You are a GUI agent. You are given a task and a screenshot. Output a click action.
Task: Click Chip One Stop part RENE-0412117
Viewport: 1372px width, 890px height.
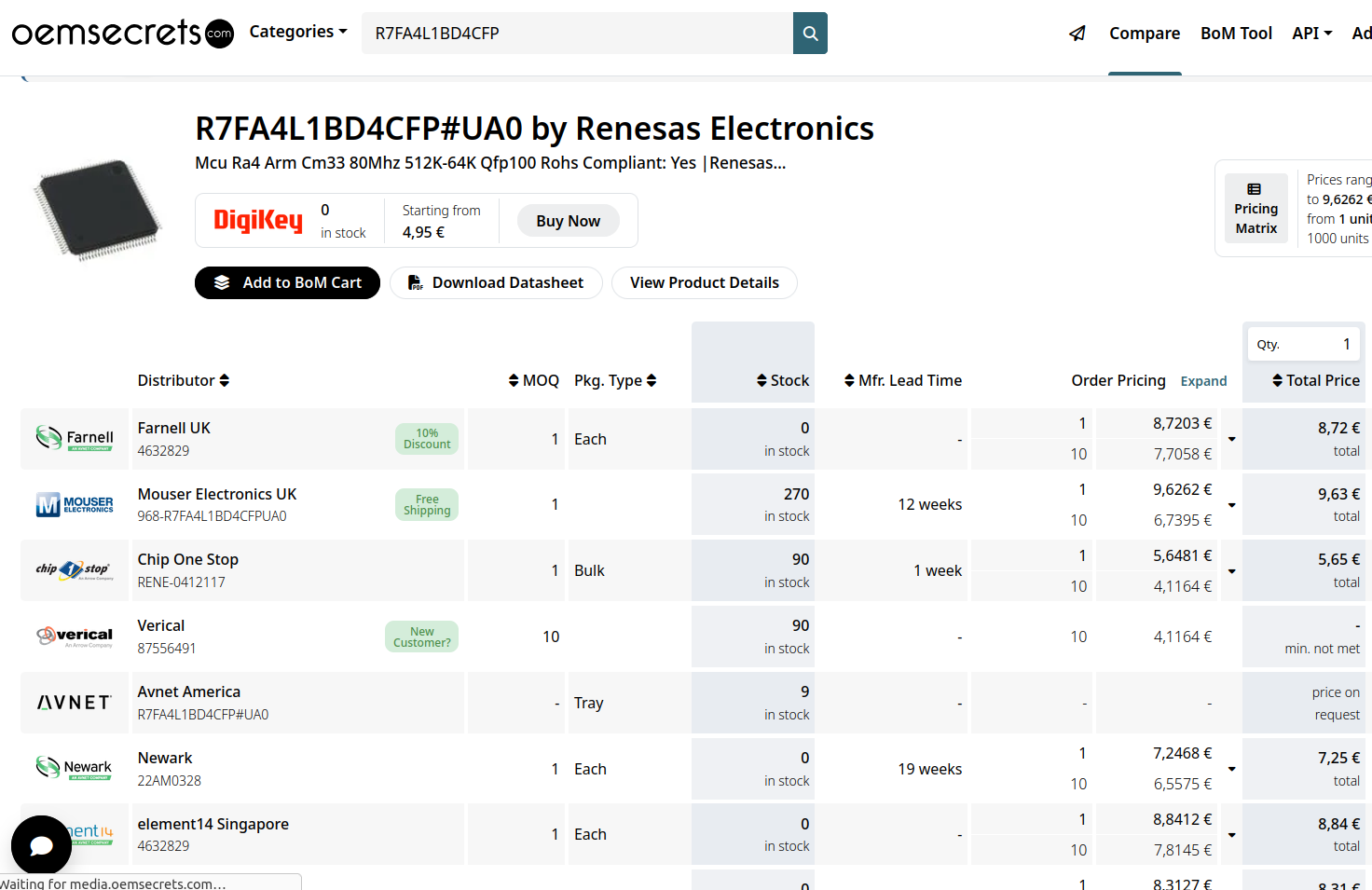click(x=182, y=582)
